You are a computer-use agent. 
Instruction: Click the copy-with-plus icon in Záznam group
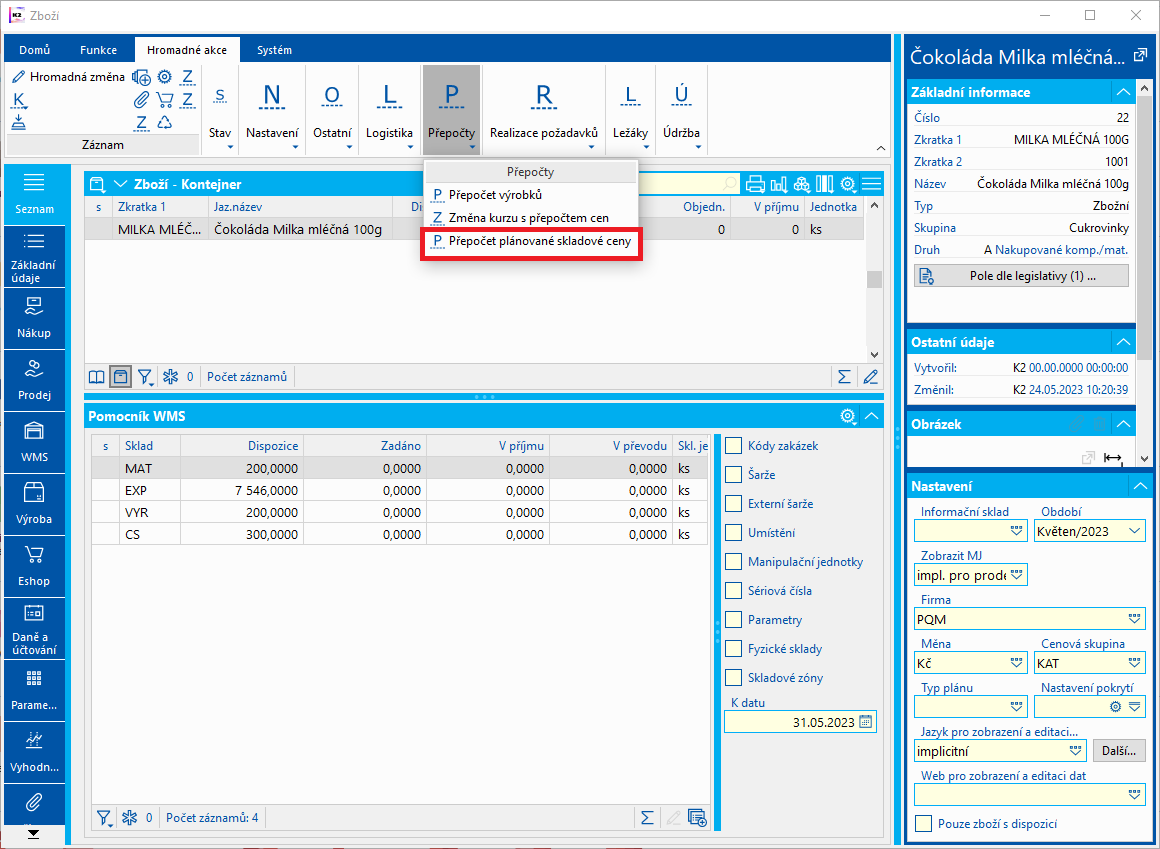pos(141,77)
